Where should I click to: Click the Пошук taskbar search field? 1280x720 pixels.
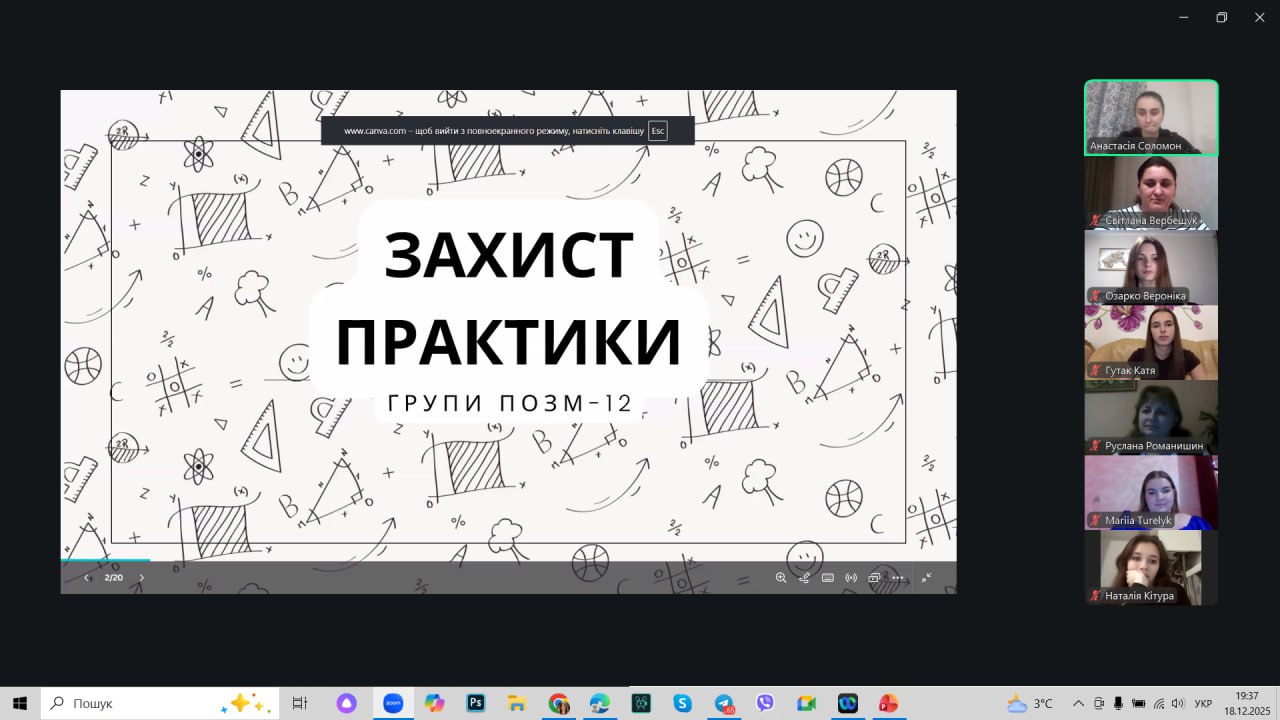click(x=140, y=703)
